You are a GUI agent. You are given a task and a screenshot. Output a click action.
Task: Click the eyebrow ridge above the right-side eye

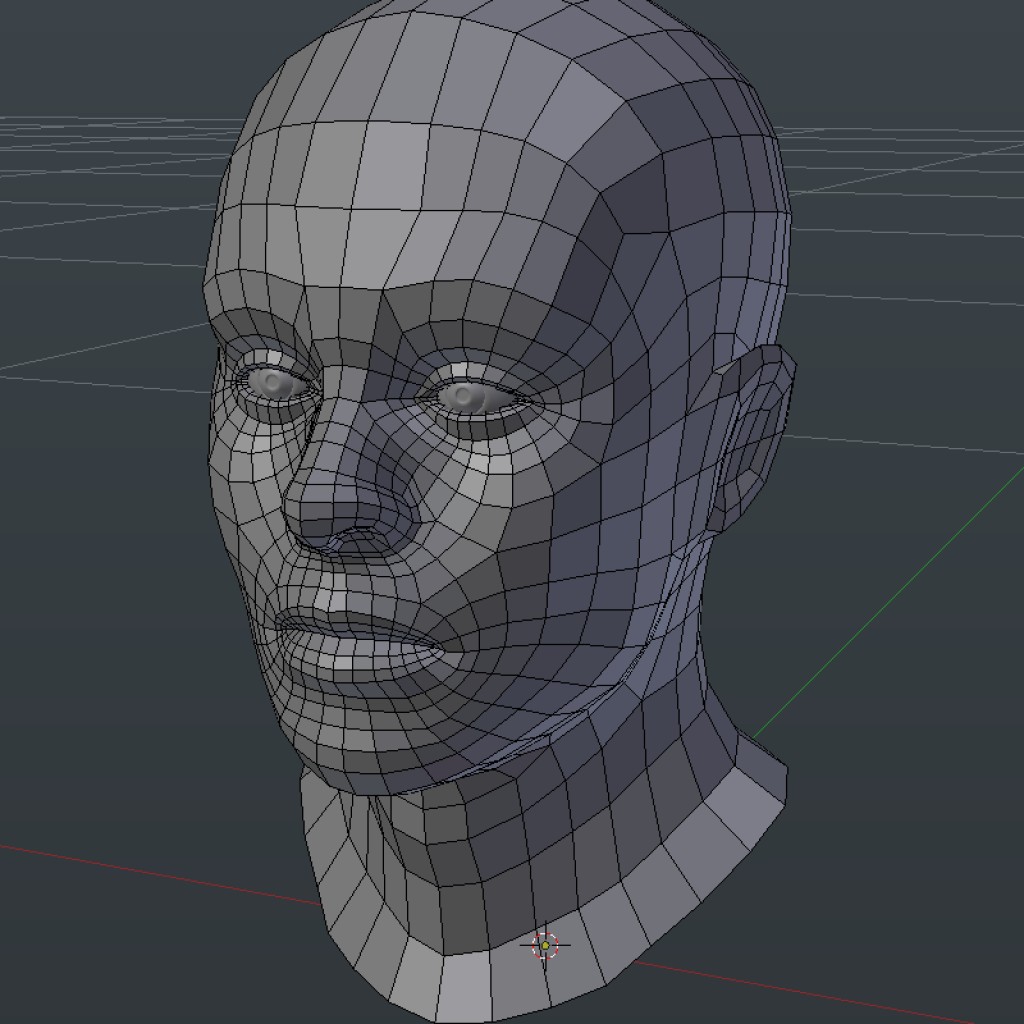[480, 345]
